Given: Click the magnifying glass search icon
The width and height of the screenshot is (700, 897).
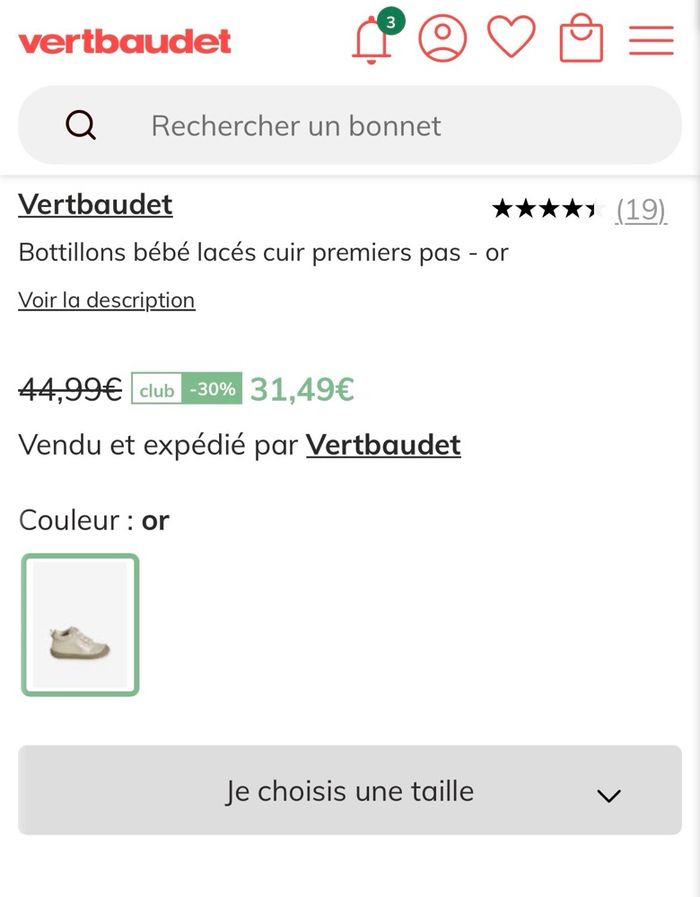Looking at the screenshot, I should point(81,126).
